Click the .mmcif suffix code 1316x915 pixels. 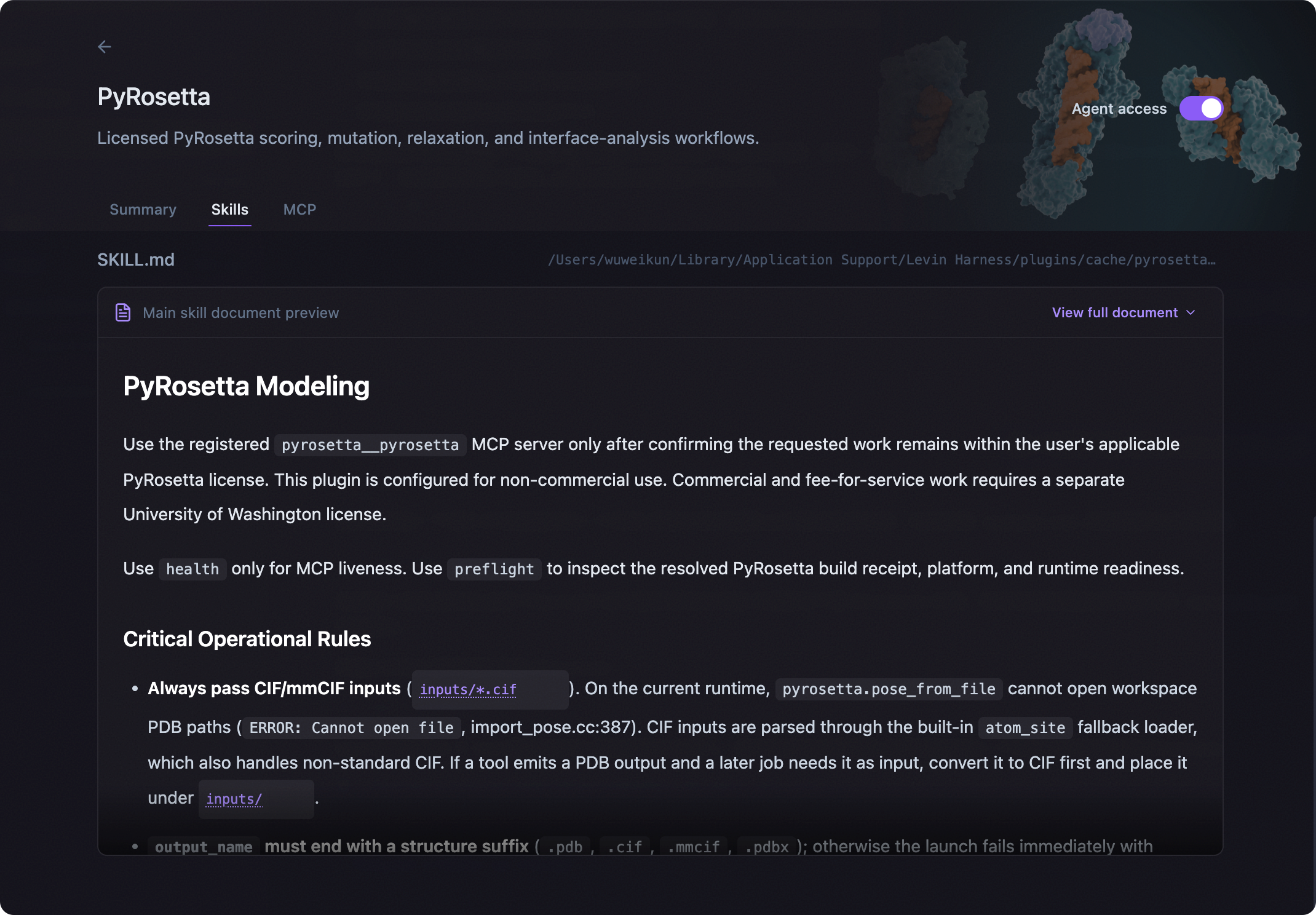693,847
